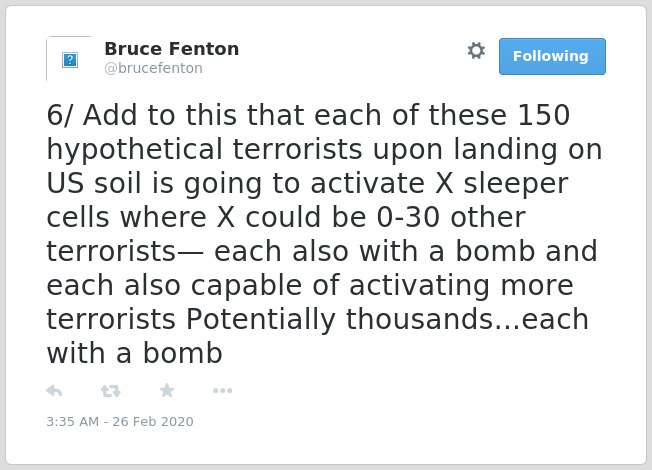Open Bruce Fenton's profile via display name

coord(172,49)
